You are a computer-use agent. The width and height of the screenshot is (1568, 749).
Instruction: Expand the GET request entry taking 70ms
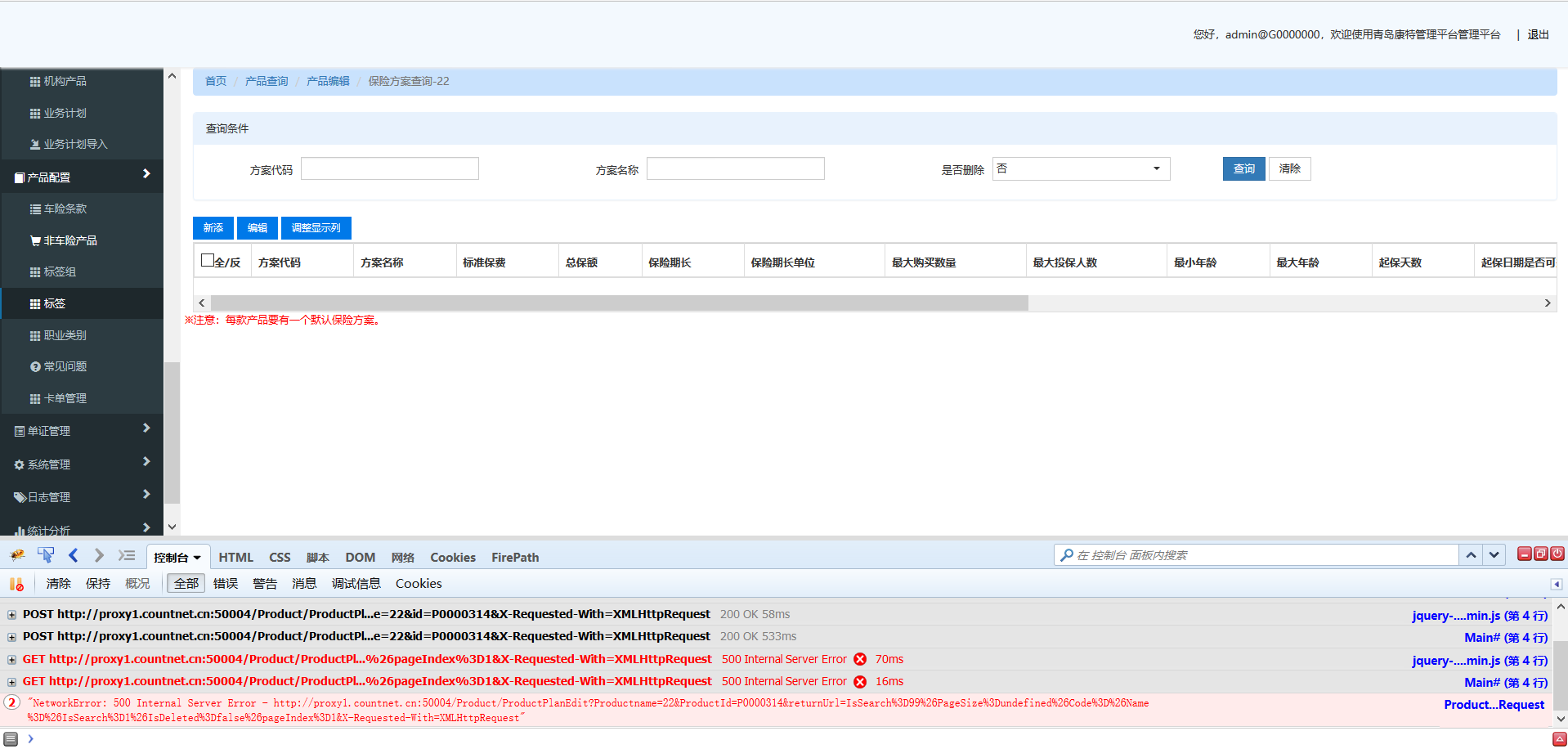(x=12, y=660)
